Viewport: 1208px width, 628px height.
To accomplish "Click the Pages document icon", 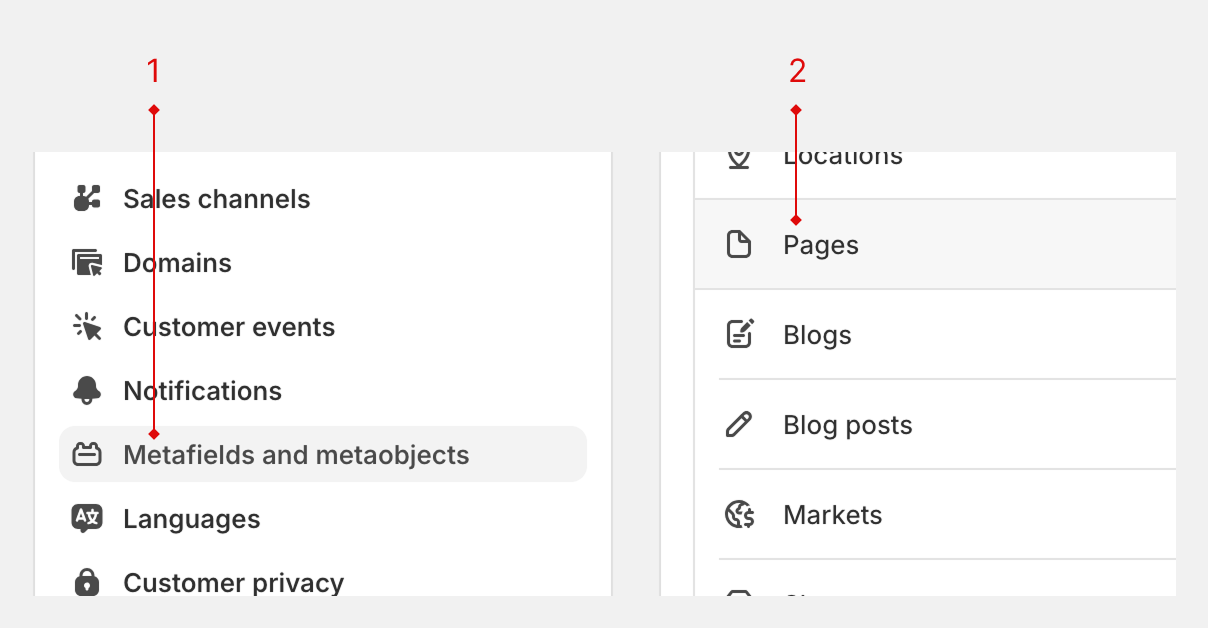I will coord(739,245).
